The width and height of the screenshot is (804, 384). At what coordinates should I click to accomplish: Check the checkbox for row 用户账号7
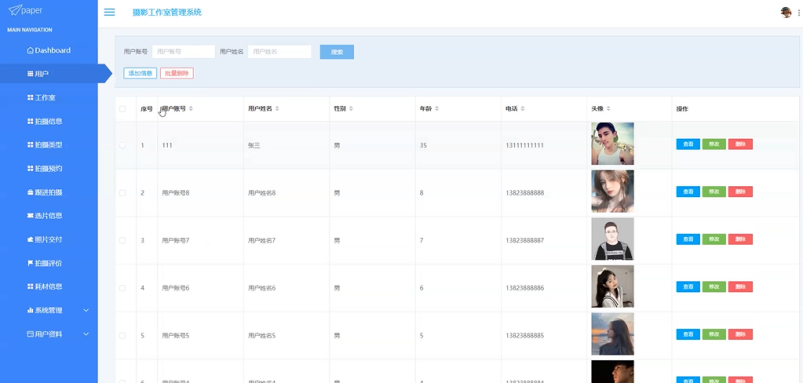click(x=123, y=240)
